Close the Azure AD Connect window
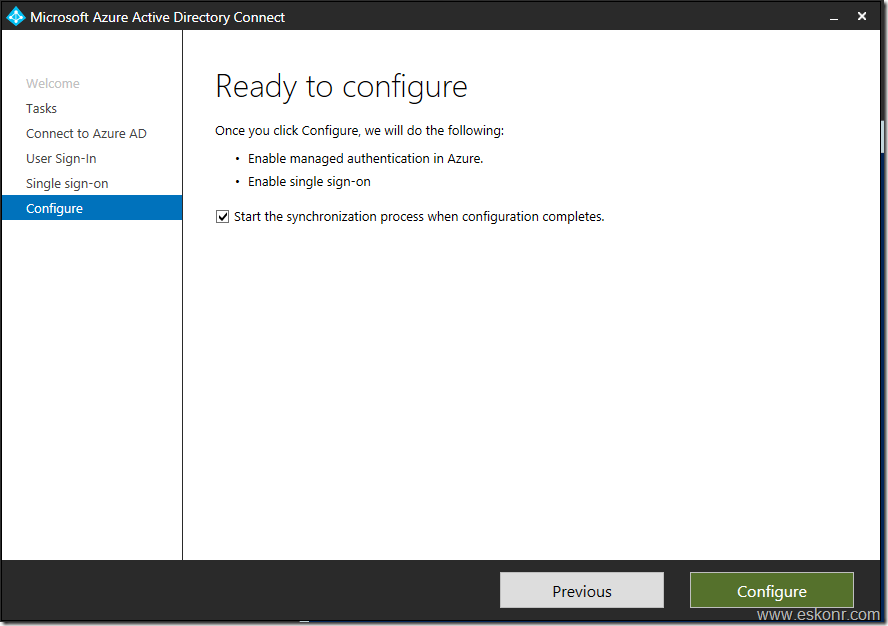Image resolution: width=888 pixels, height=626 pixels. pos(862,16)
